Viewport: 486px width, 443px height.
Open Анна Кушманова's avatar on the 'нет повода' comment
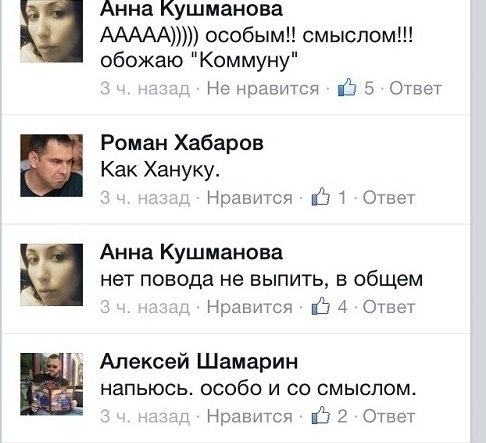pyautogui.click(x=51, y=275)
